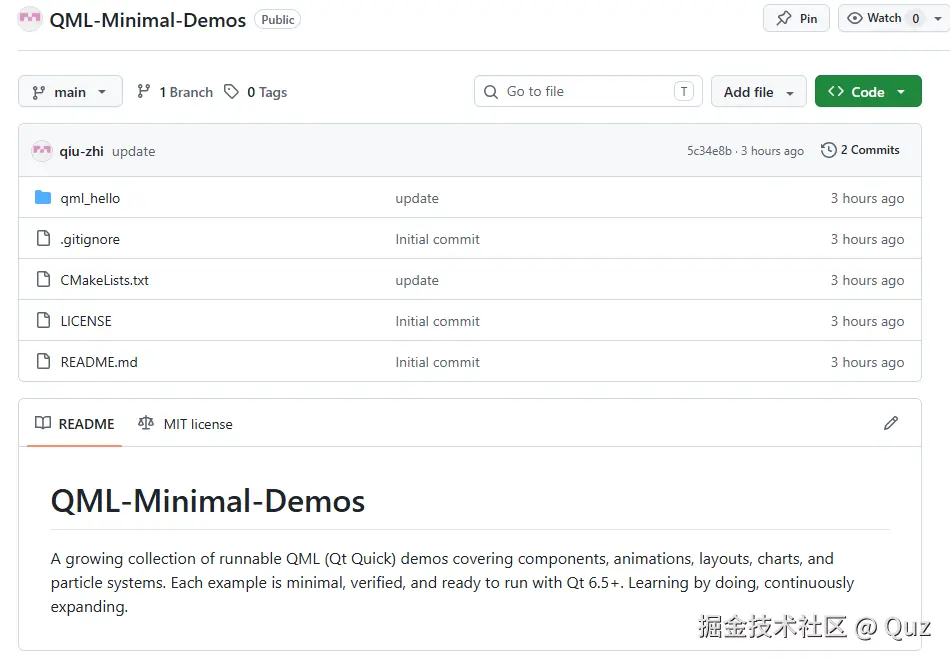Open the 1 Branch link
The height and width of the screenshot is (660, 950).
(175, 92)
